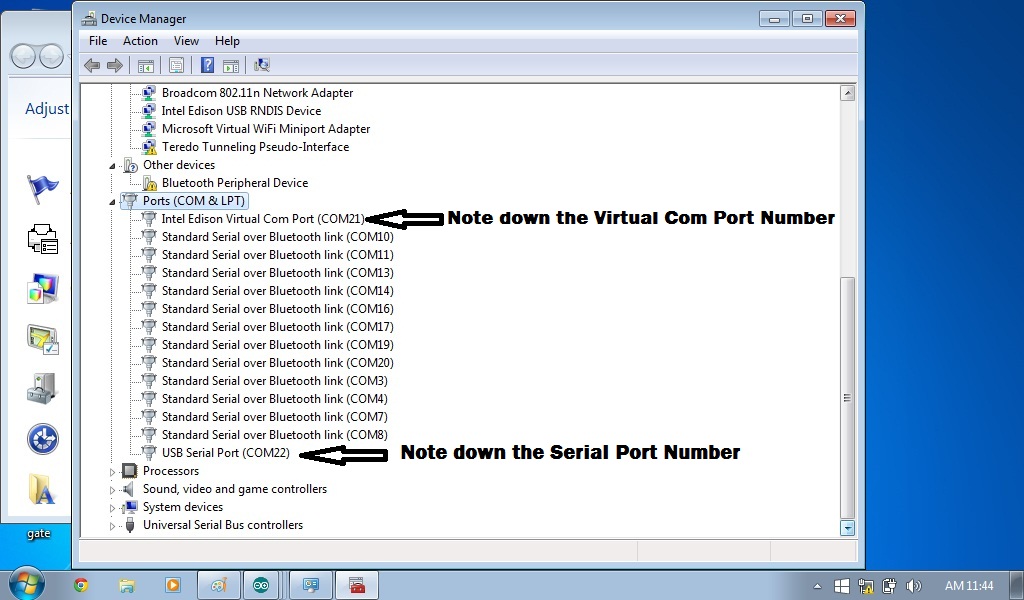Select Bluetooth link (COM20) entry
Viewport: 1024px width, 600px height.
pos(278,363)
